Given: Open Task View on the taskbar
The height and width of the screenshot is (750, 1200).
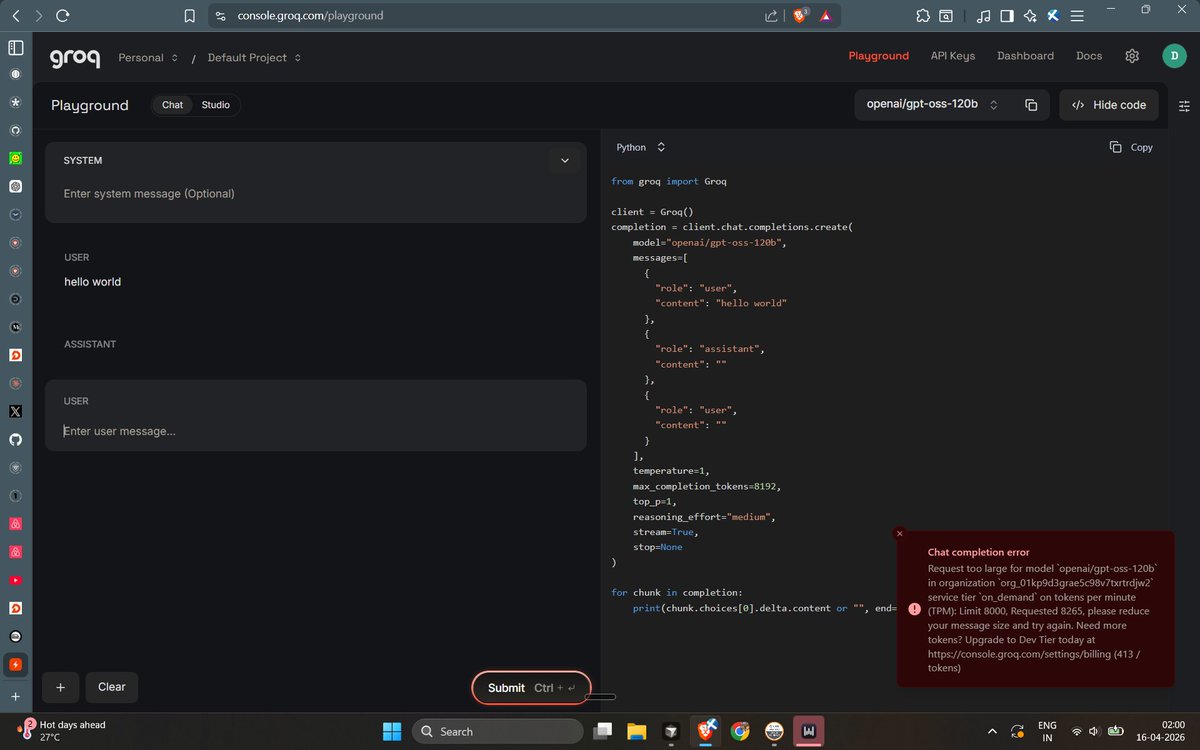Looking at the screenshot, I should coord(603,731).
